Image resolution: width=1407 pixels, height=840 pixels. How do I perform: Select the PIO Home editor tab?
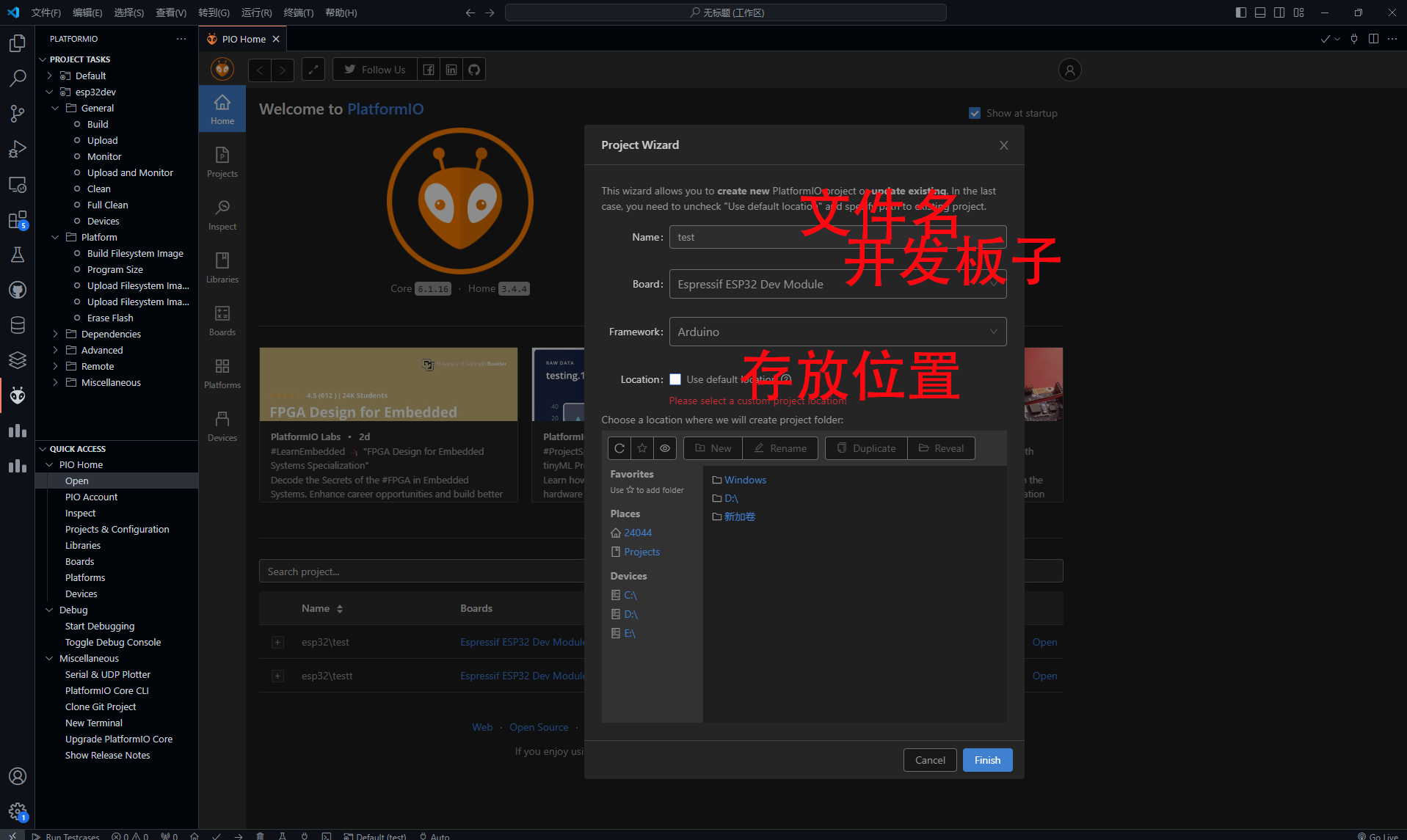click(x=243, y=39)
